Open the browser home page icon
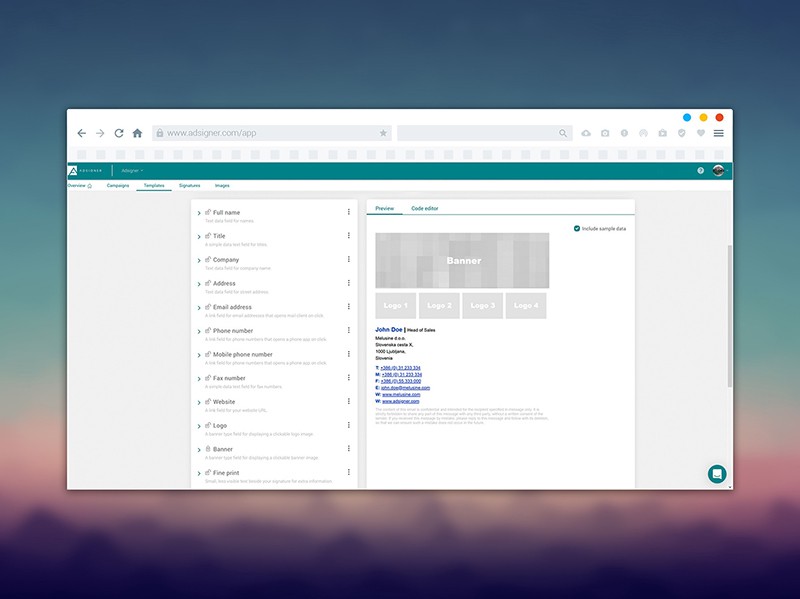This screenshot has width=800, height=599. tap(137, 133)
